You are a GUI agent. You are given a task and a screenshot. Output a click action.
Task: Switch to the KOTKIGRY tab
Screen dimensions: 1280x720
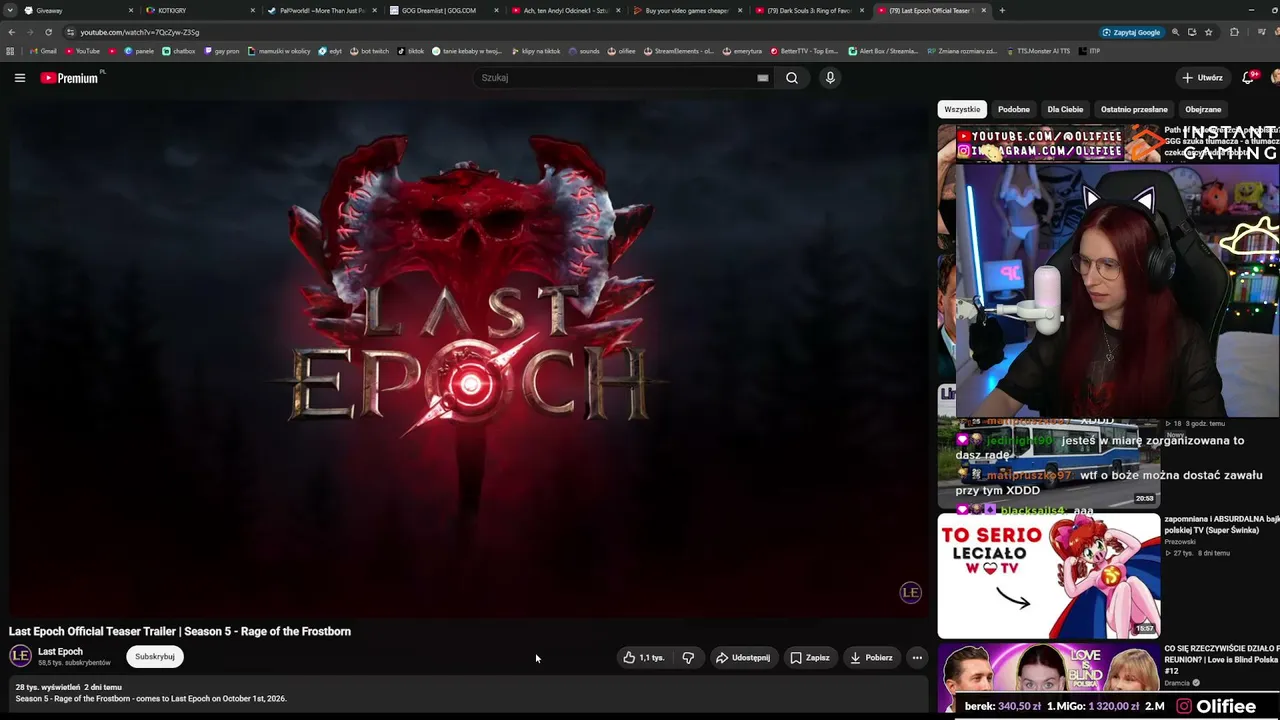tap(199, 10)
